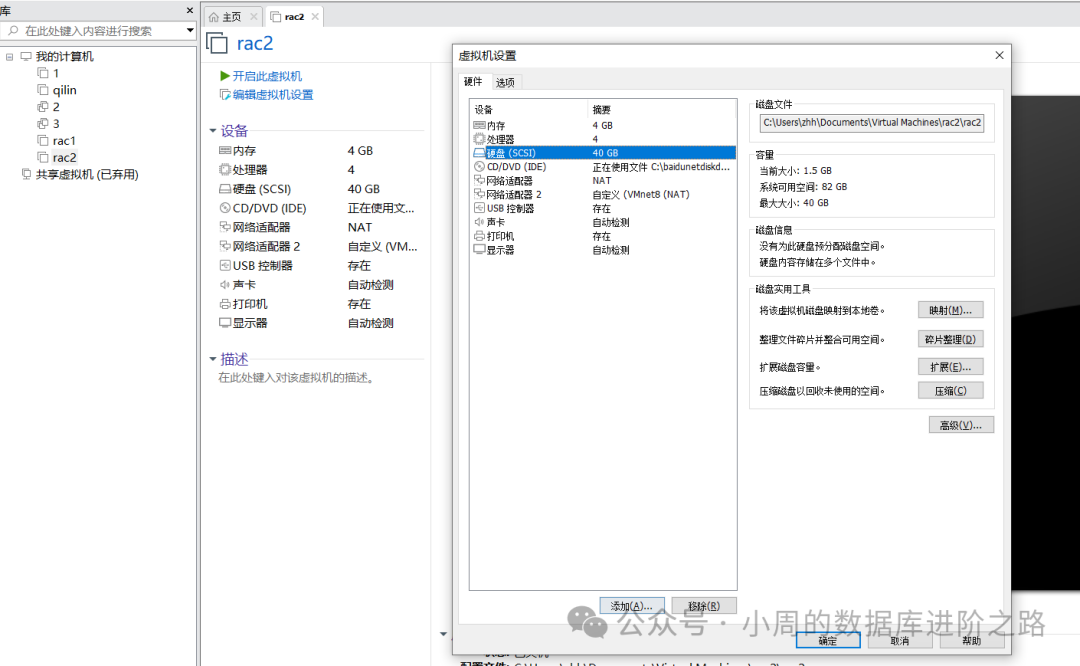
Task: Select VM 2 in library tree
Action: click(56, 107)
